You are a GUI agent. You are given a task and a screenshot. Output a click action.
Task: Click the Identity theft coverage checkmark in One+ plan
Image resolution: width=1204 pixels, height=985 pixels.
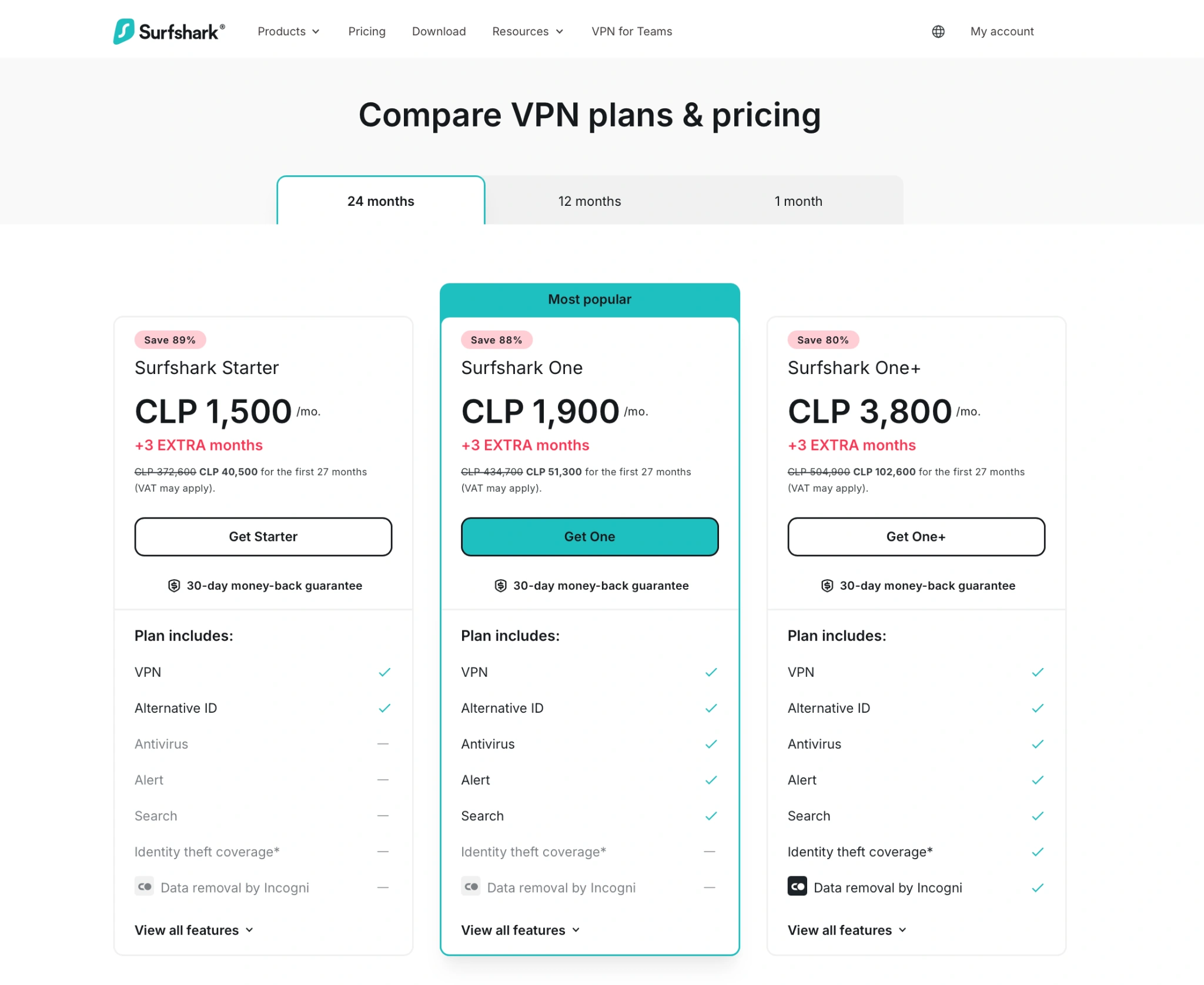coord(1038,851)
